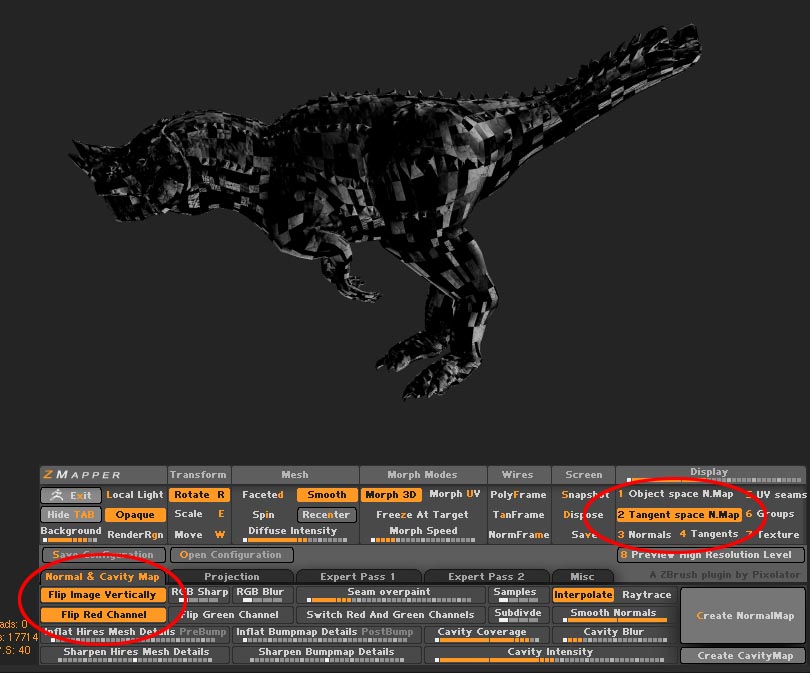Switch to the Expert Pass 1 tab
Screen dimensions: 810x673
357,576
